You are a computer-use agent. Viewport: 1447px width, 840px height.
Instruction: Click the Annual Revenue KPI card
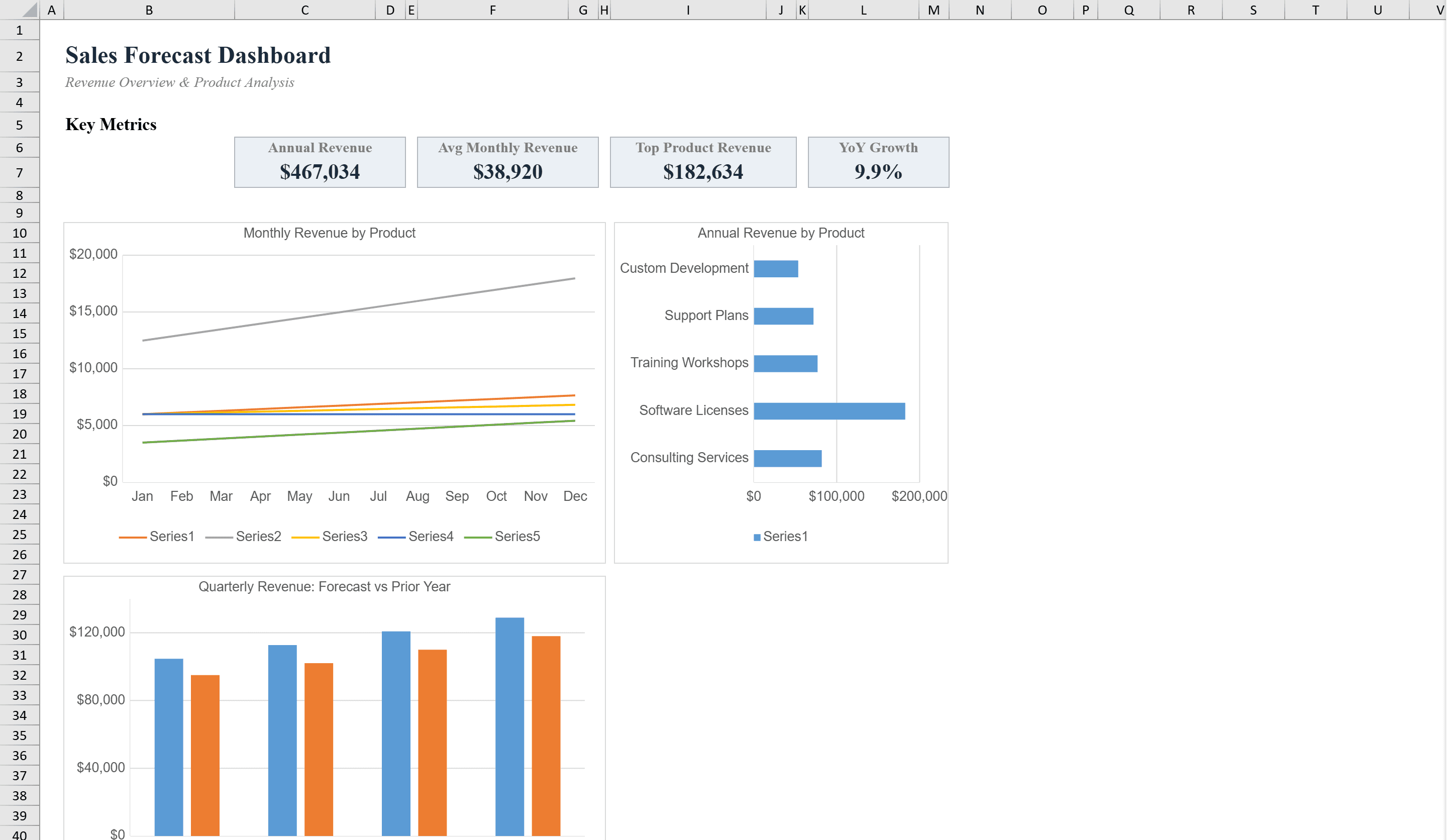[x=320, y=161]
